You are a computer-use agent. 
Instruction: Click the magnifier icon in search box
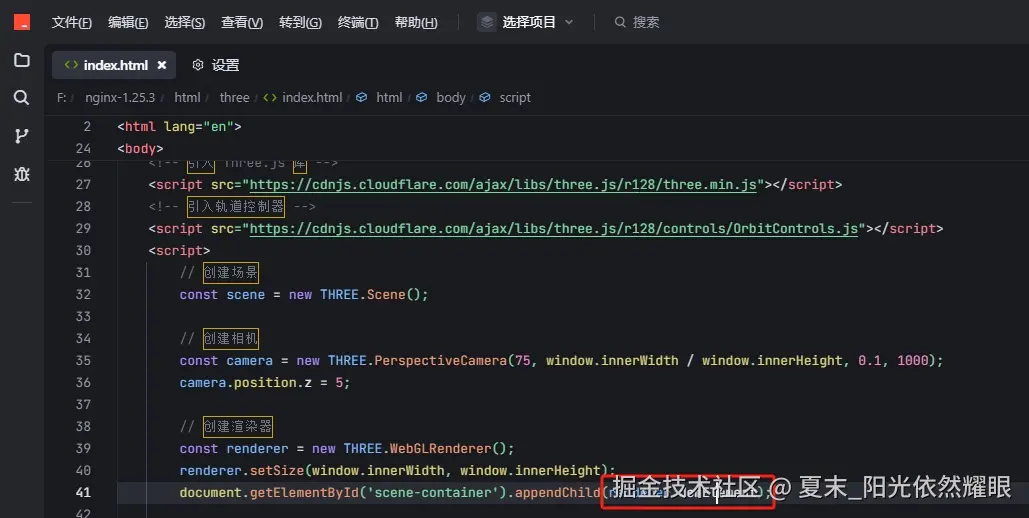tap(620, 22)
